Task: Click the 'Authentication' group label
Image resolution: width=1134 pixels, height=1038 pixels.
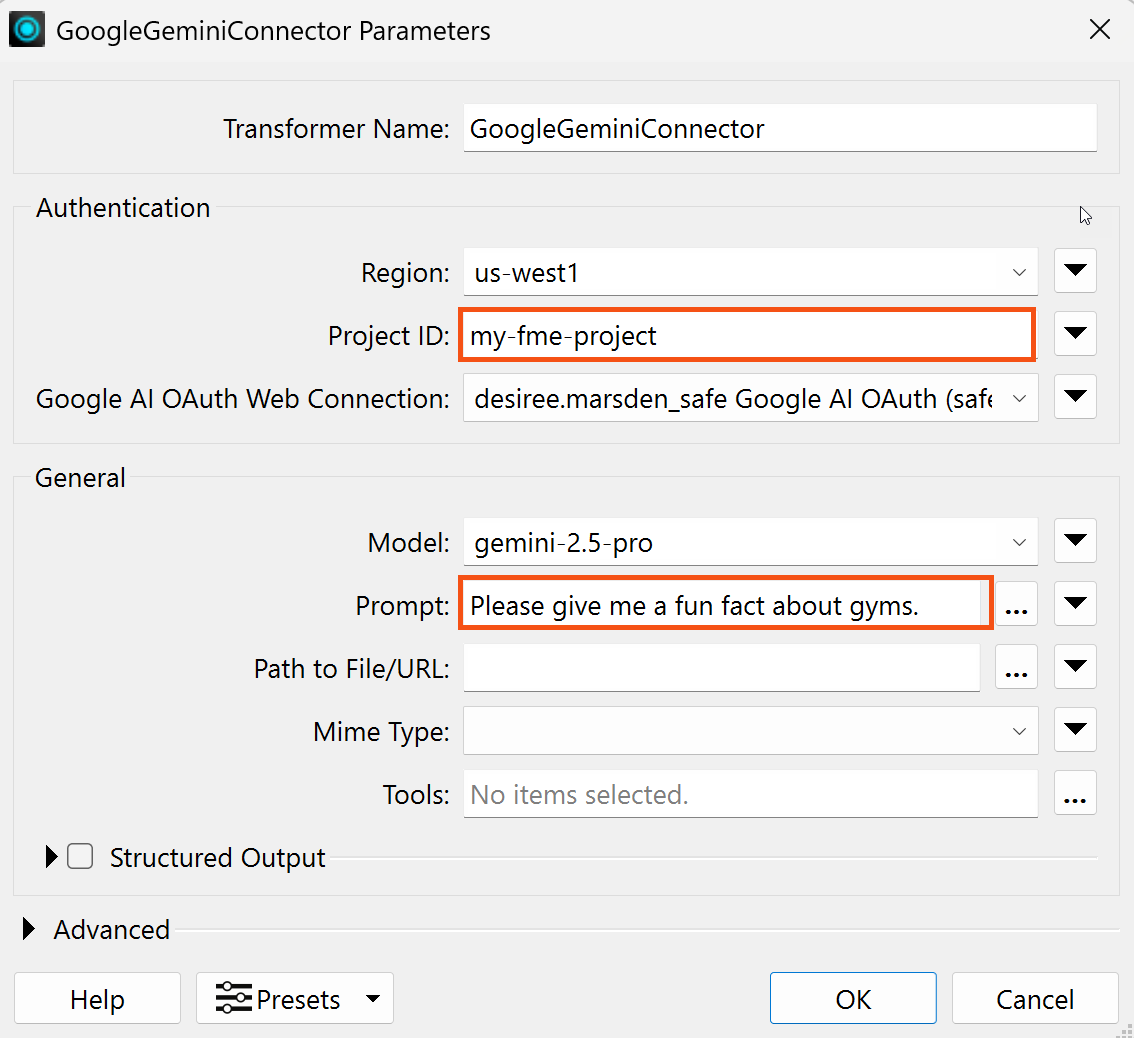Action: (123, 208)
